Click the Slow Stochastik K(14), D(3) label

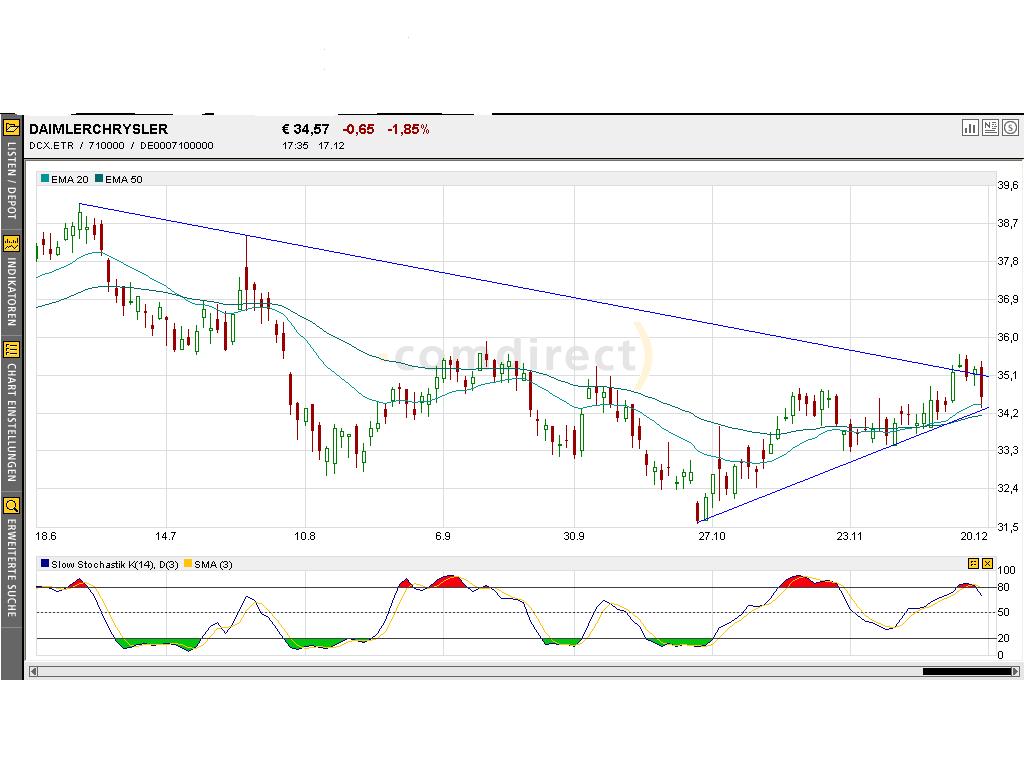(x=114, y=564)
